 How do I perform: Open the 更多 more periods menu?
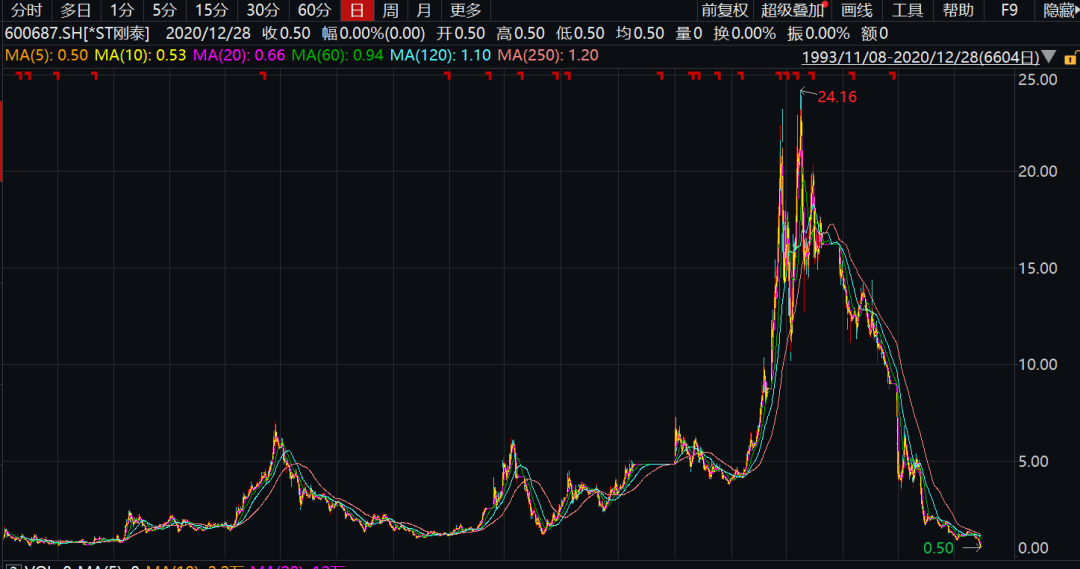pos(466,10)
